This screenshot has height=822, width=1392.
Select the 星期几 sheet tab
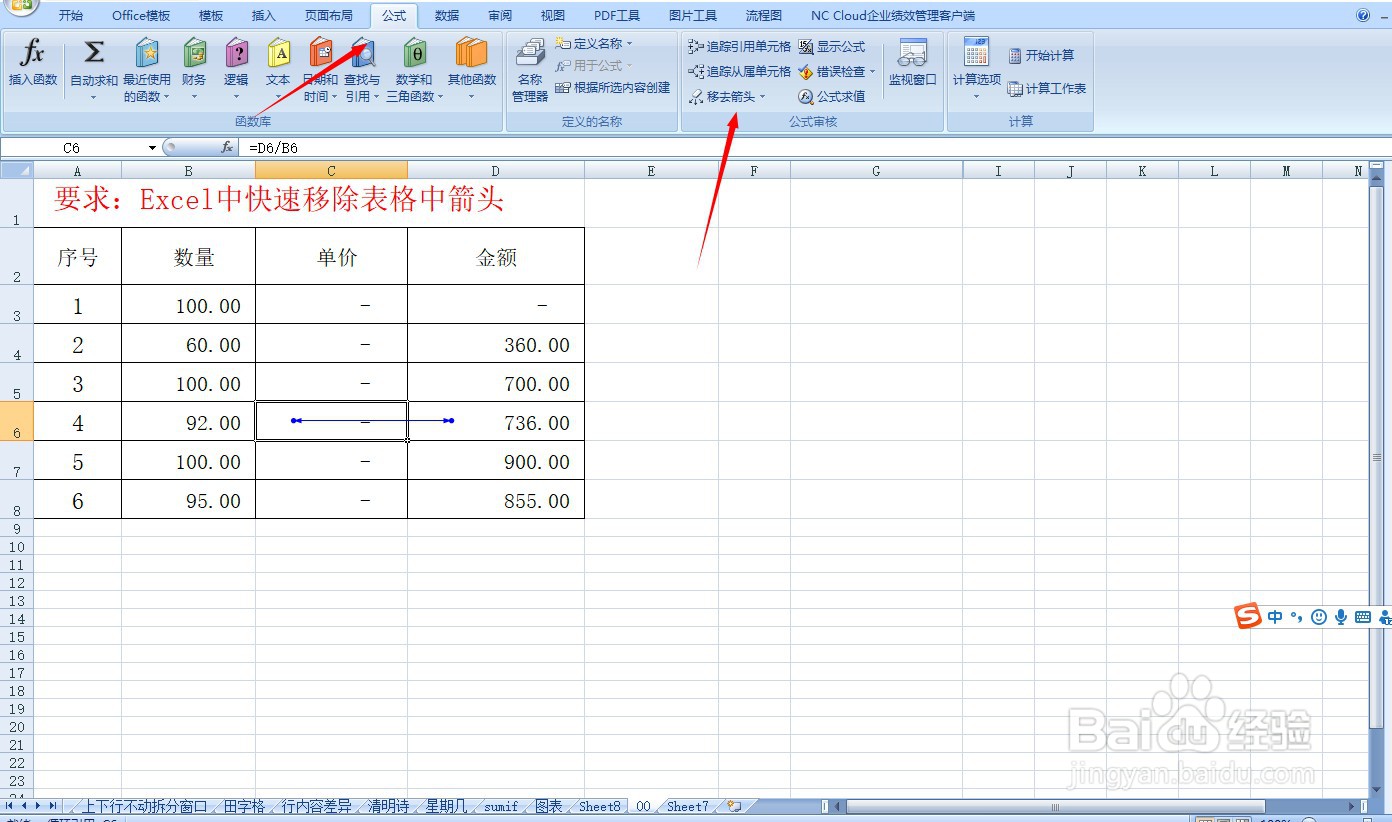click(446, 806)
